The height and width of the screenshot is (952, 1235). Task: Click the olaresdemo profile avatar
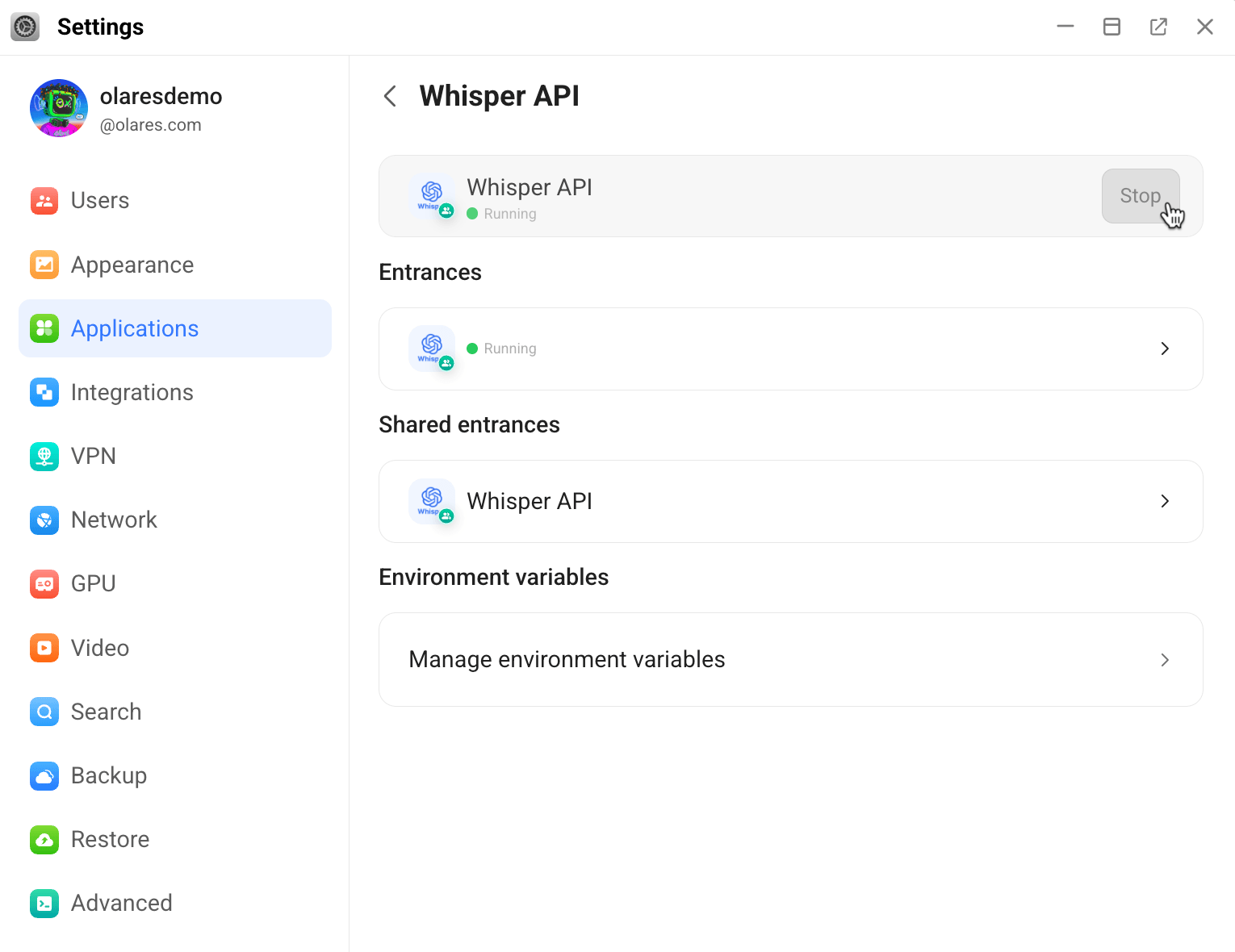click(59, 108)
